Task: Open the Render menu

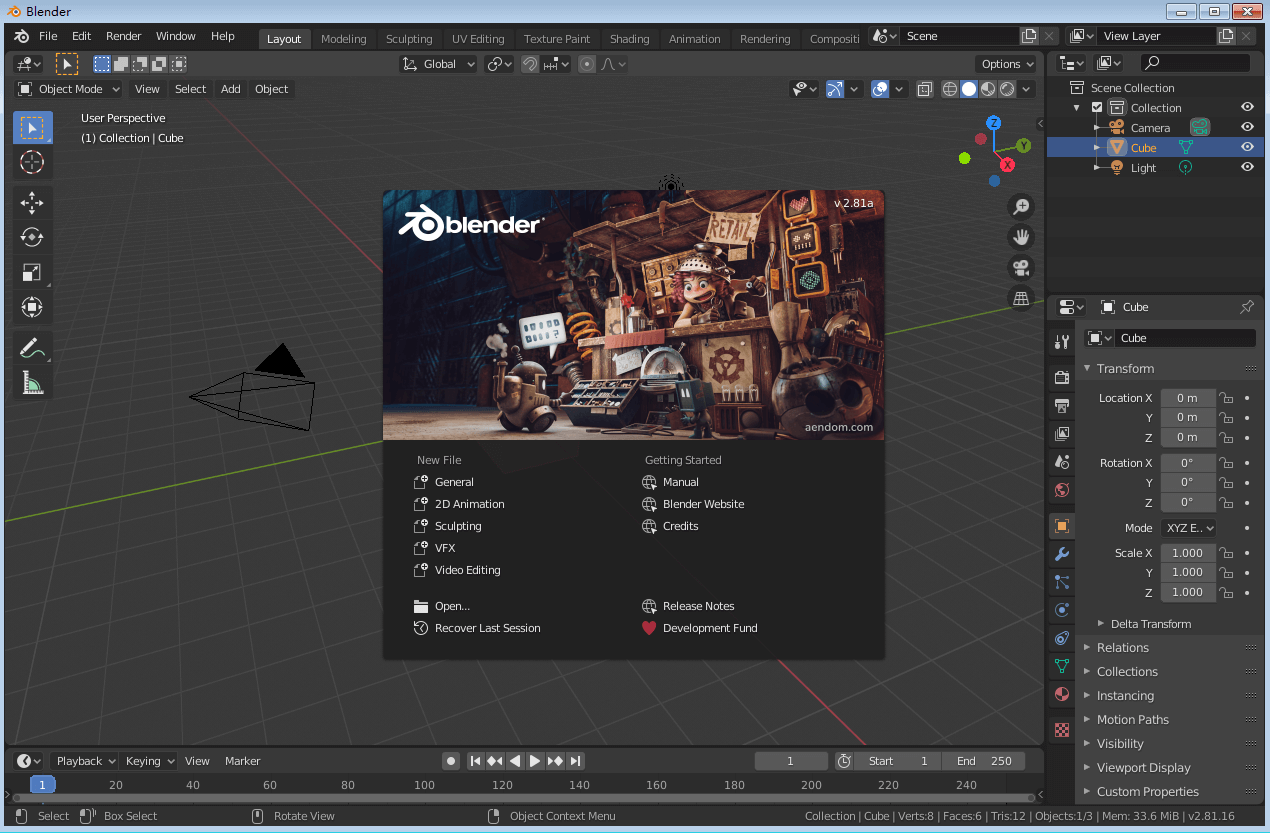Action: coord(123,36)
